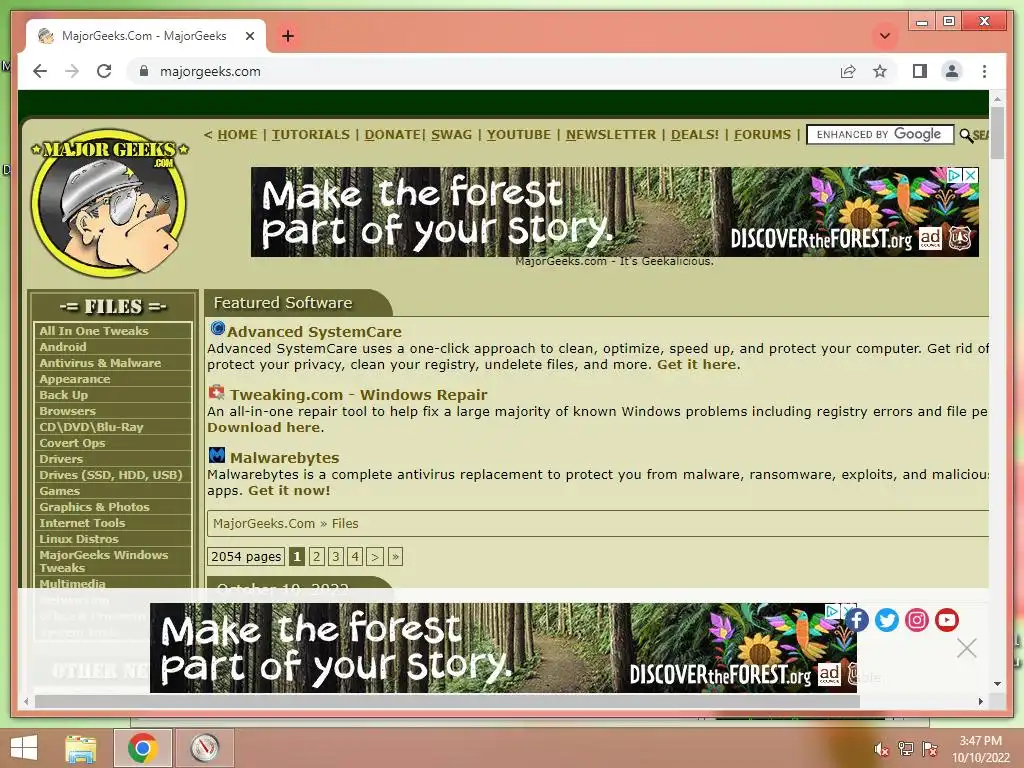The width and height of the screenshot is (1024, 768).
Task: Click the 'Download here' link
Action: 264,427
